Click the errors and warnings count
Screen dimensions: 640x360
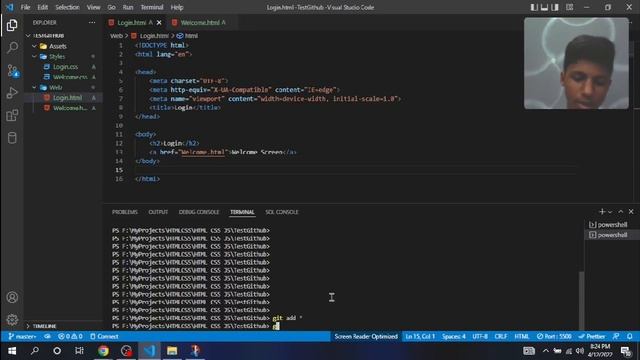pyautogui.click(x=70, y=336)
